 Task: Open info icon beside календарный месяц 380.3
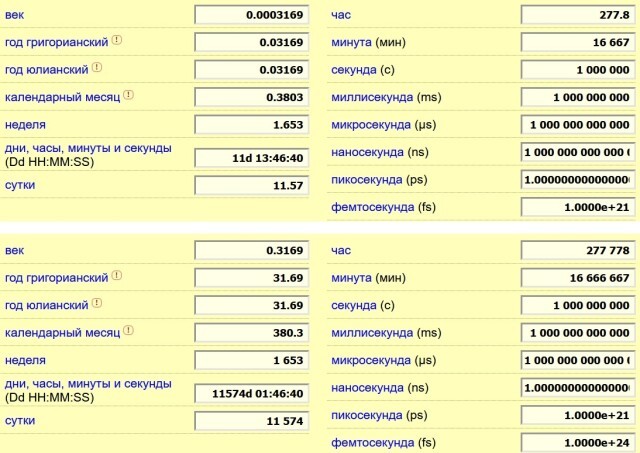[x=129, y=331]
